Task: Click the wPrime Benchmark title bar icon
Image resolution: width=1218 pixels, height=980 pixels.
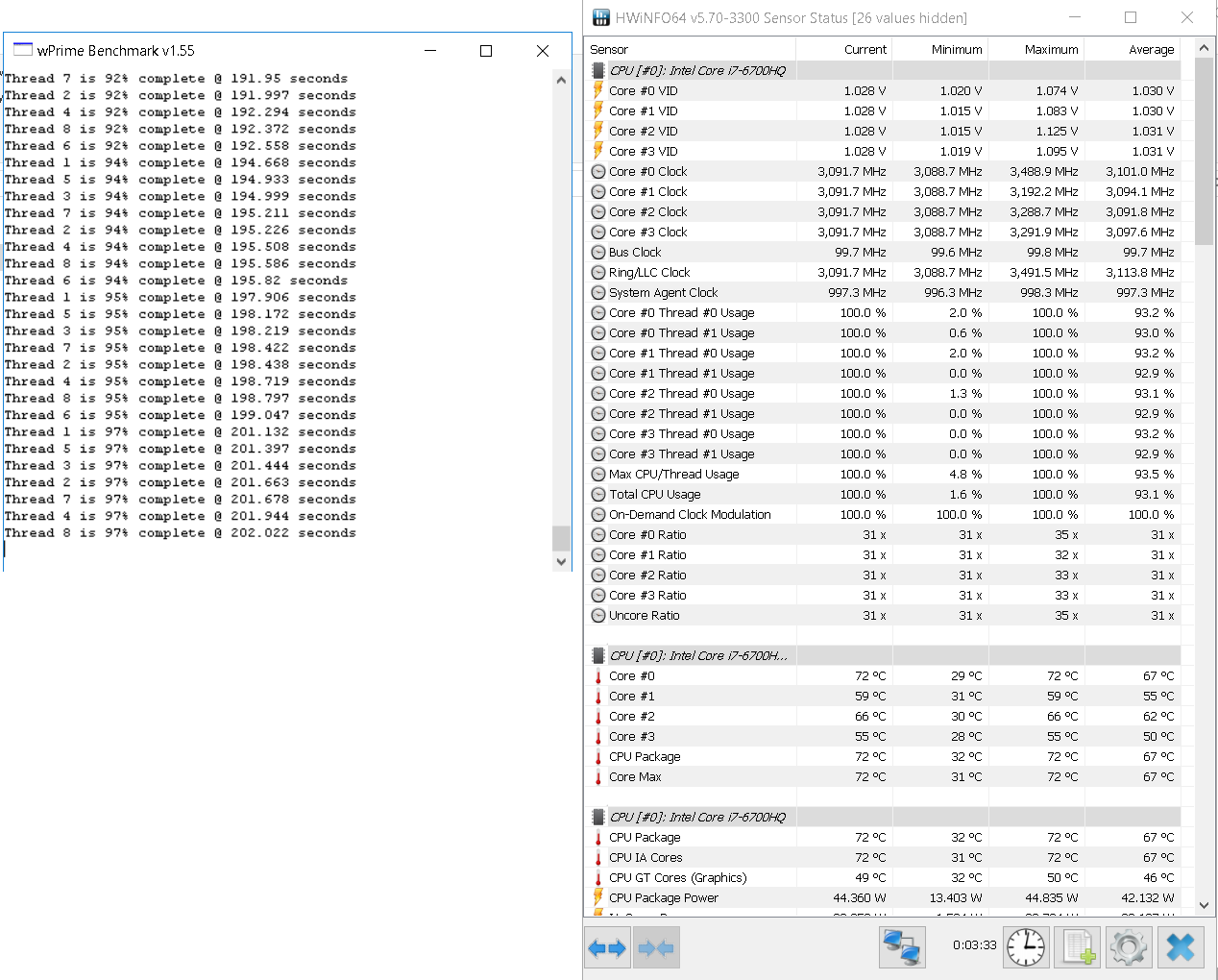Action: (23, 50)
